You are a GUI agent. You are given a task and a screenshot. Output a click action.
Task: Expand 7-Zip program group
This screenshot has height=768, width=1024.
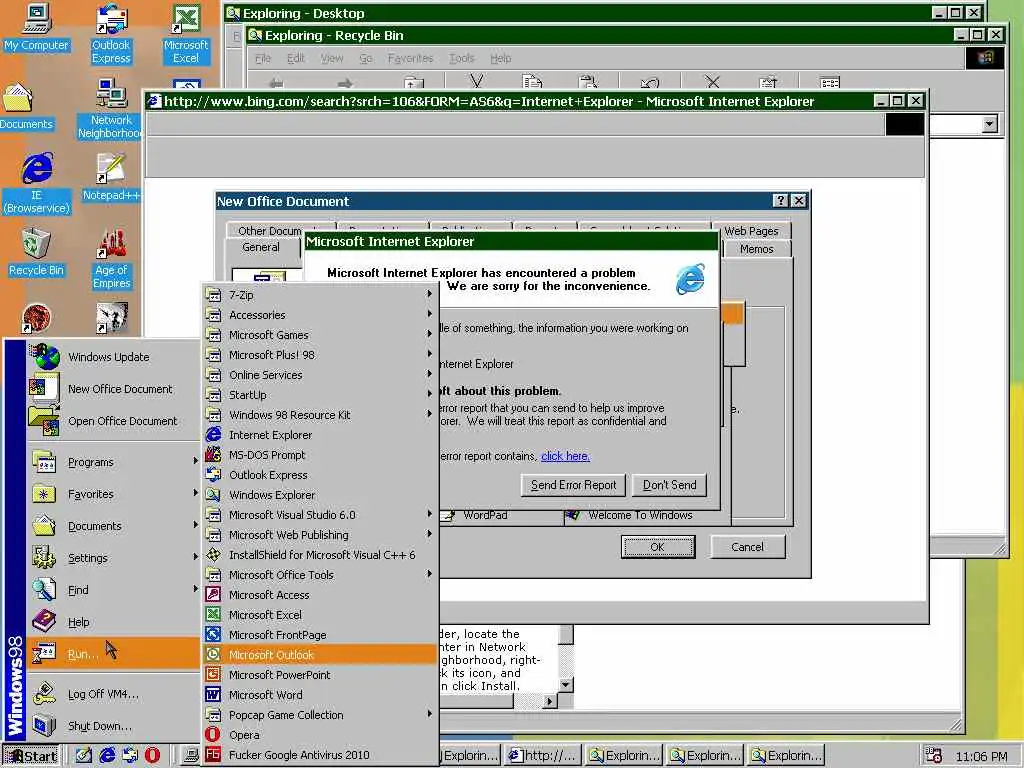pos(319,295)
